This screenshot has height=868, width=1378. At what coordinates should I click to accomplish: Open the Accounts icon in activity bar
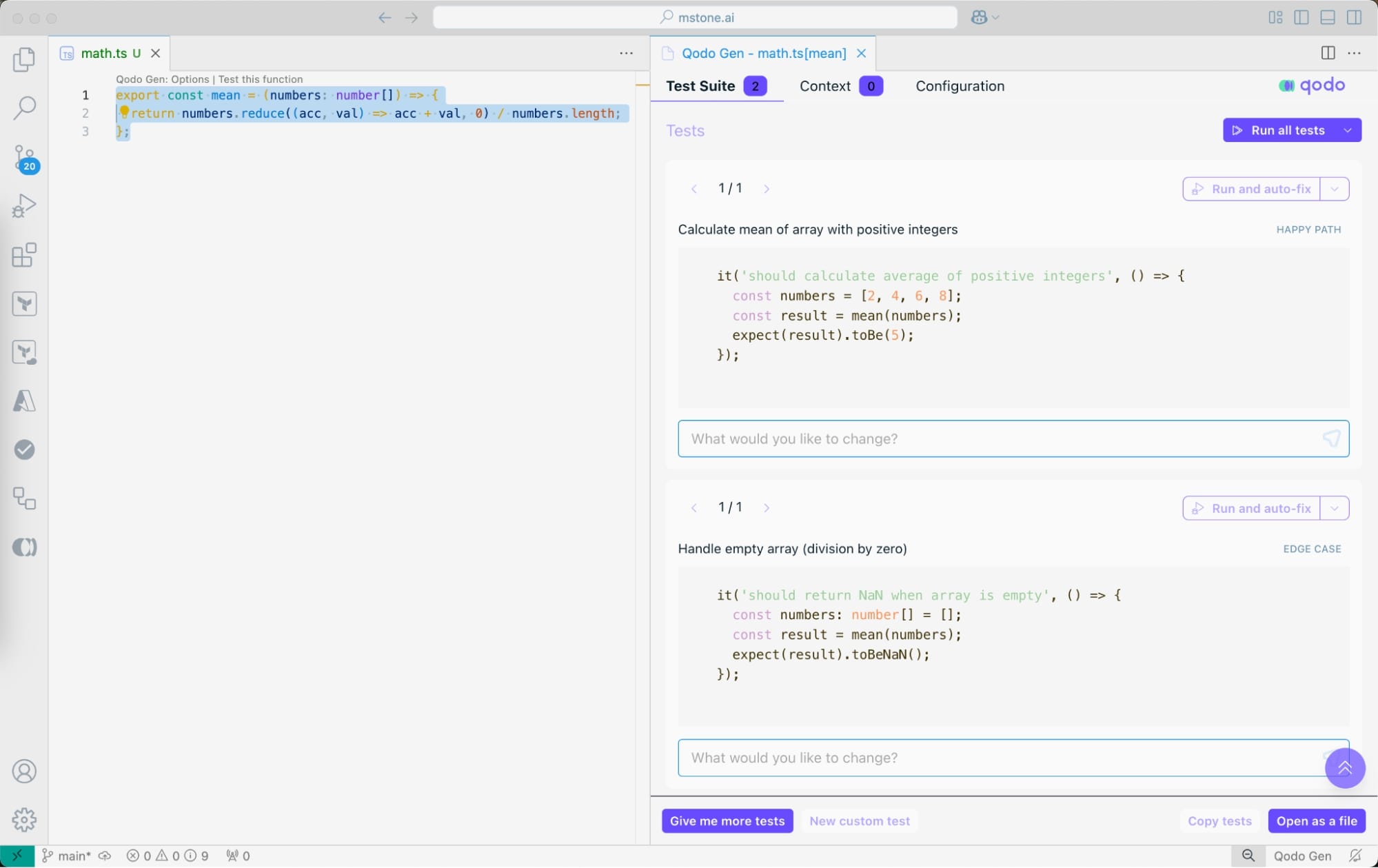24,771
